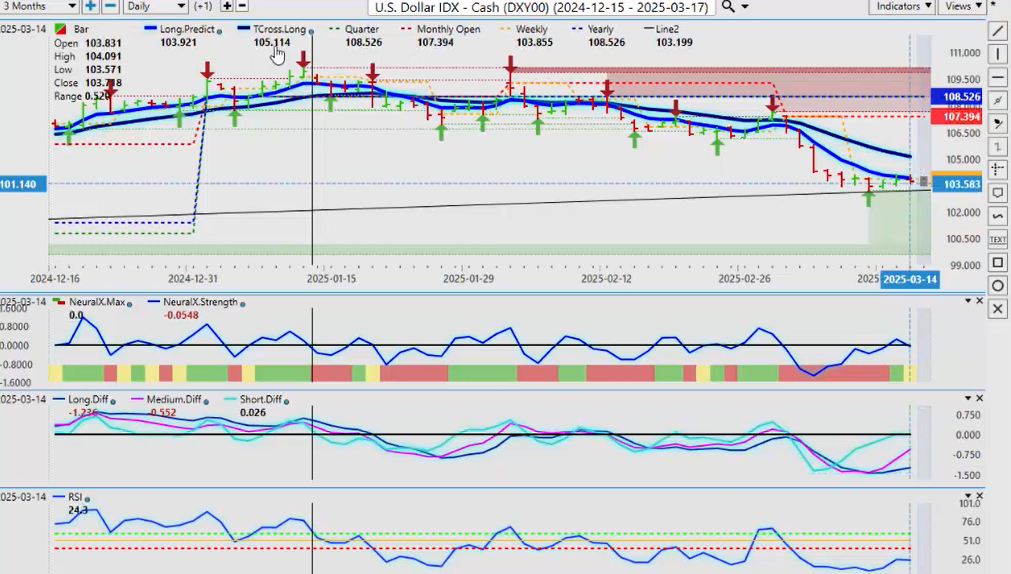Toggle the TCross.Long indicator dot
Viewport: 1011px width, 574px height.
[312, 30]
